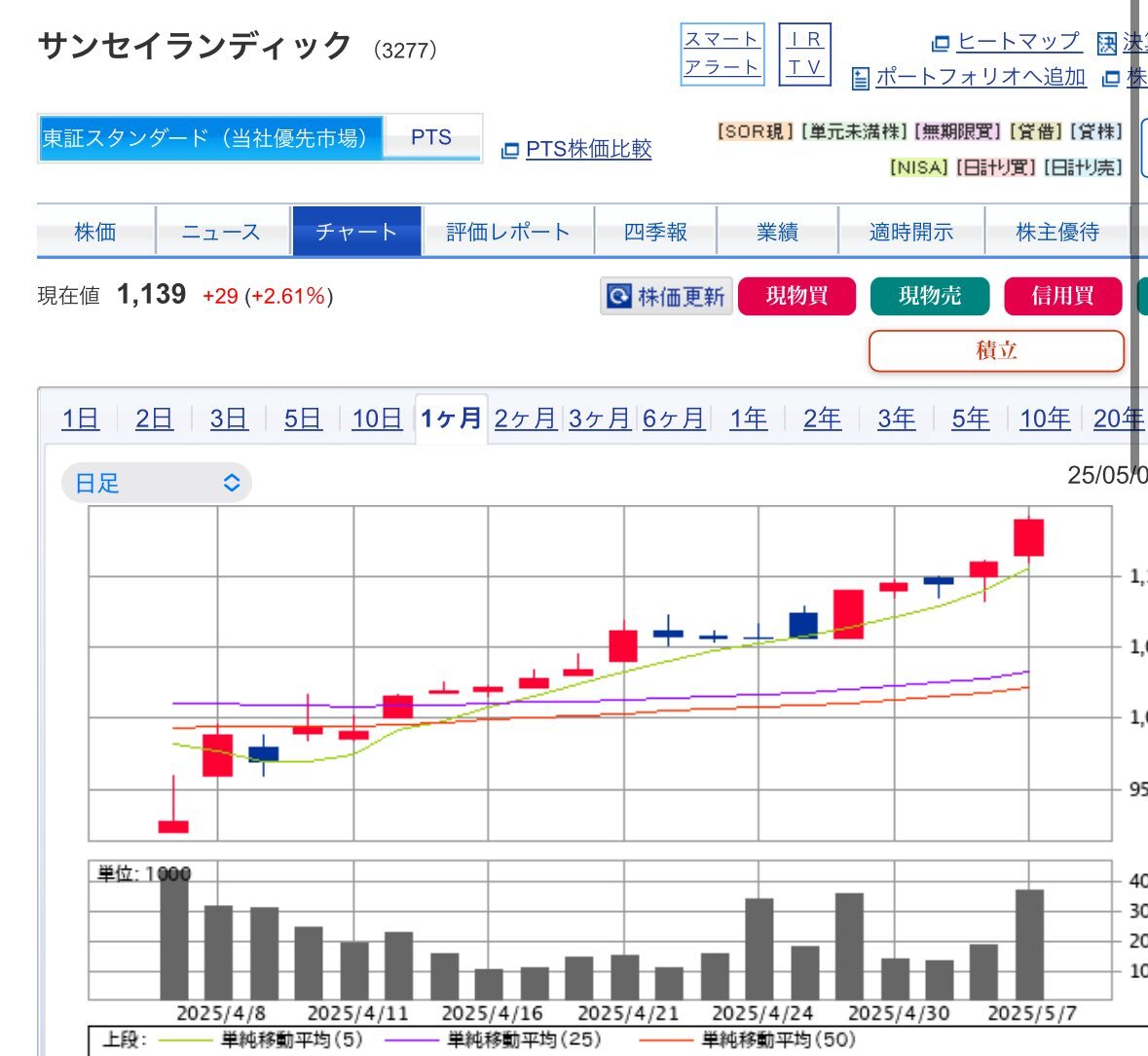Viewport: 1148px width, 1056px height.
Task: Click the 信用買 button
Action: point(1063,296)
